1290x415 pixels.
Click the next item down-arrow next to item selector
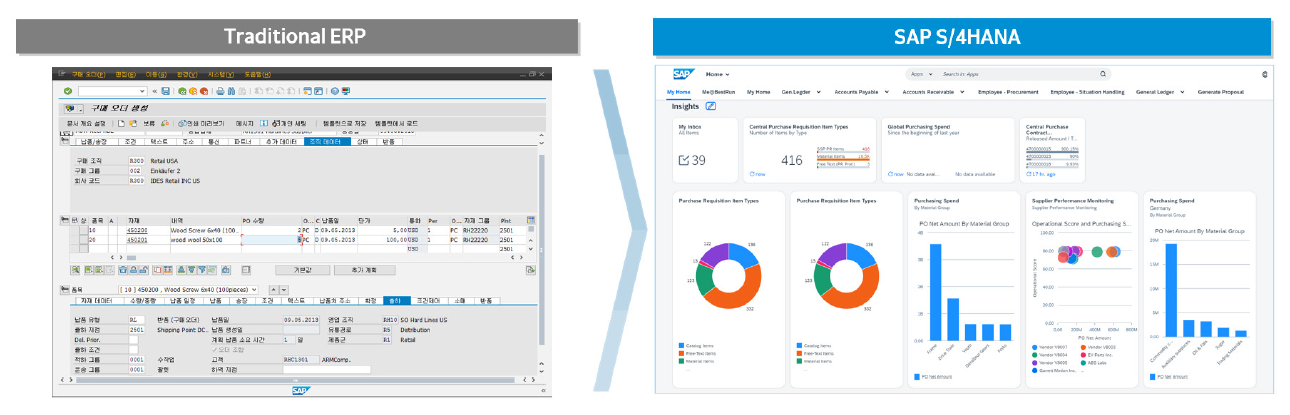click(284, 289)
